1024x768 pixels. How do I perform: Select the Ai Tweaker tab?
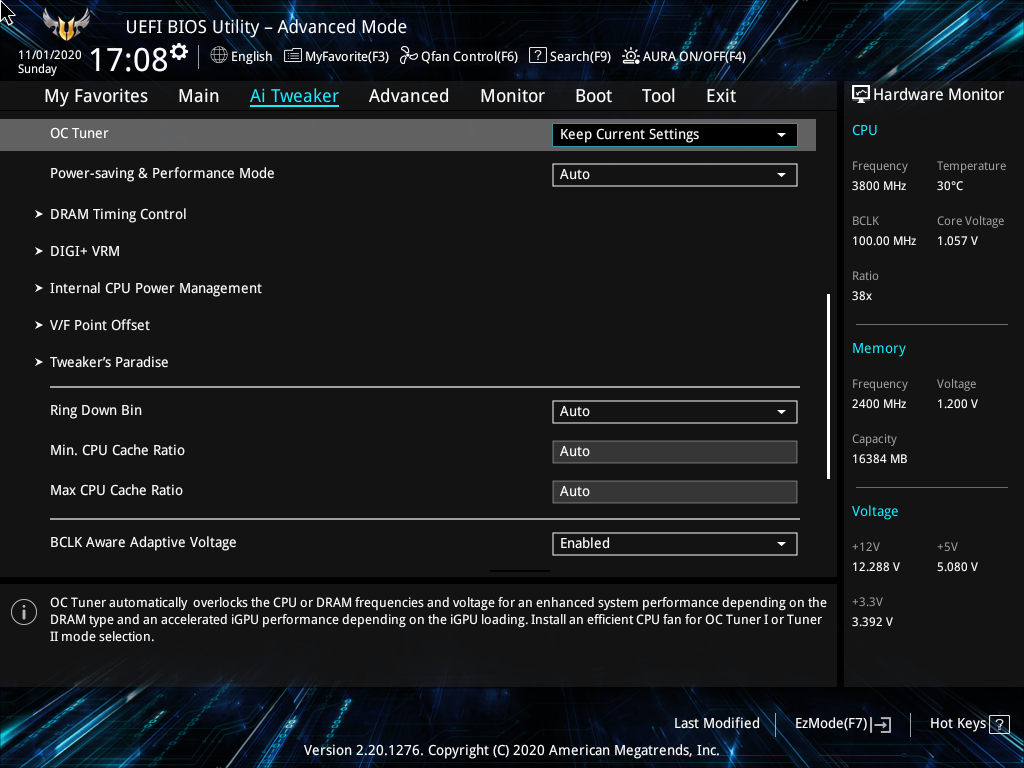coord(294,96)
